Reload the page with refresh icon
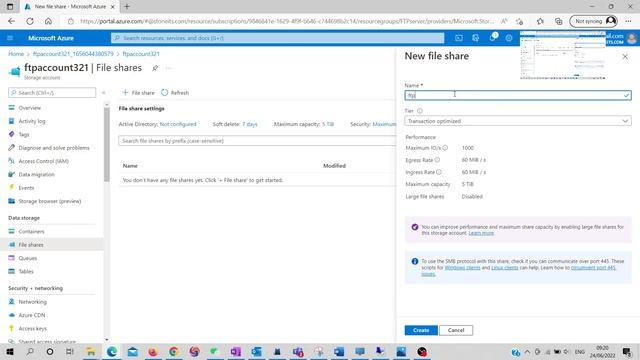The width and height of the screenshot is (640, 360). (x=30, y=21)
